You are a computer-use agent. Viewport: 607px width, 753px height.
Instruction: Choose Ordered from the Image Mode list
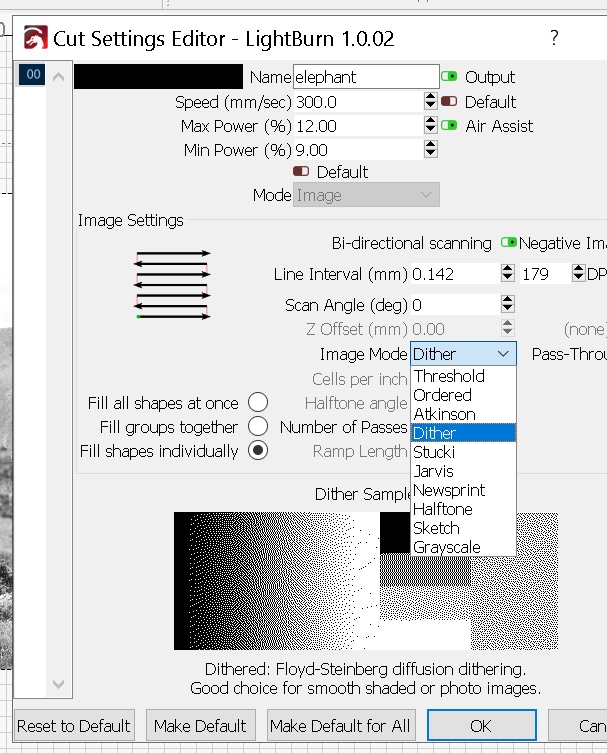click(x=463, y=395)
